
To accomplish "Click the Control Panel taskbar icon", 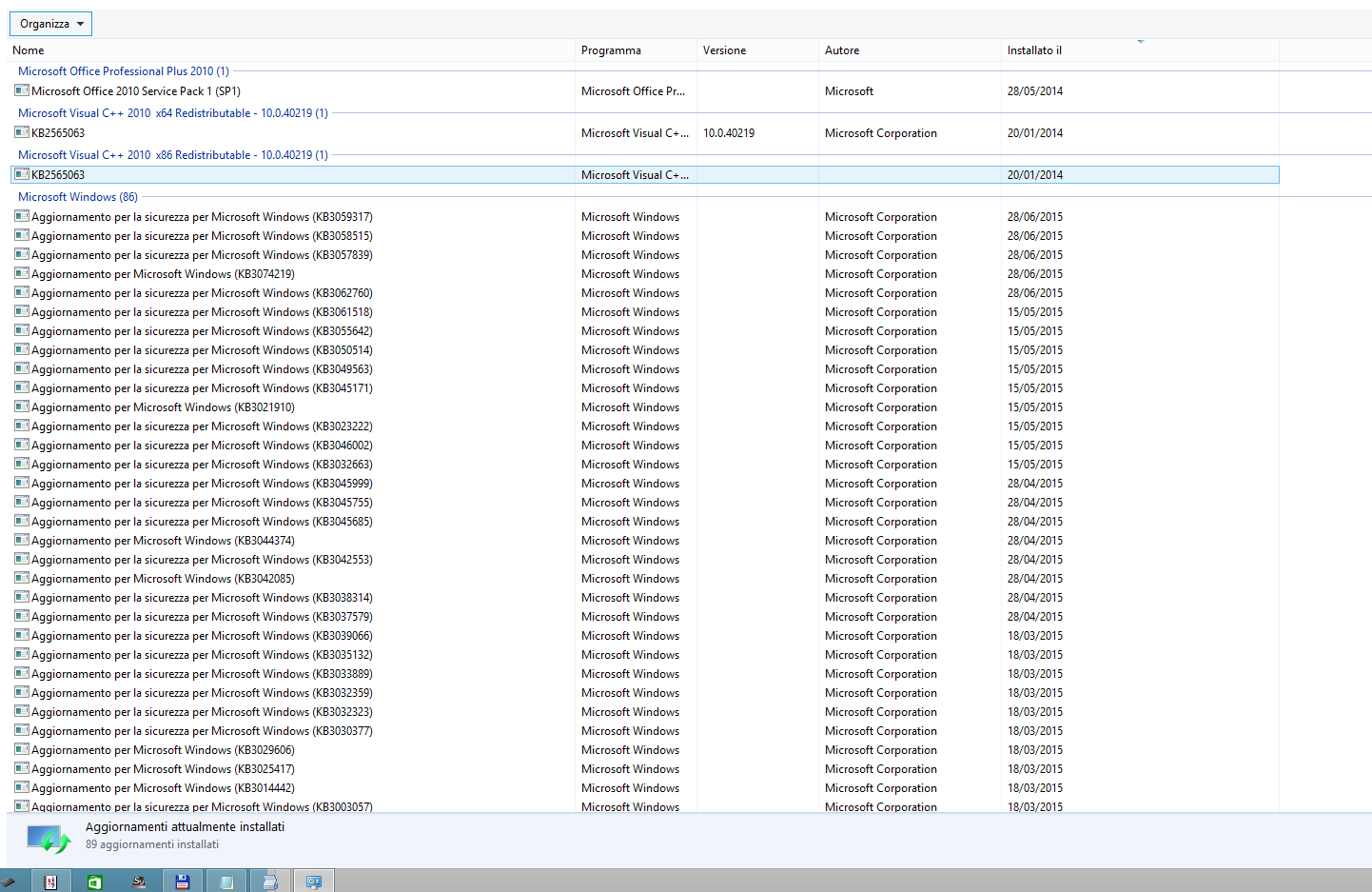I will point(313,882).
